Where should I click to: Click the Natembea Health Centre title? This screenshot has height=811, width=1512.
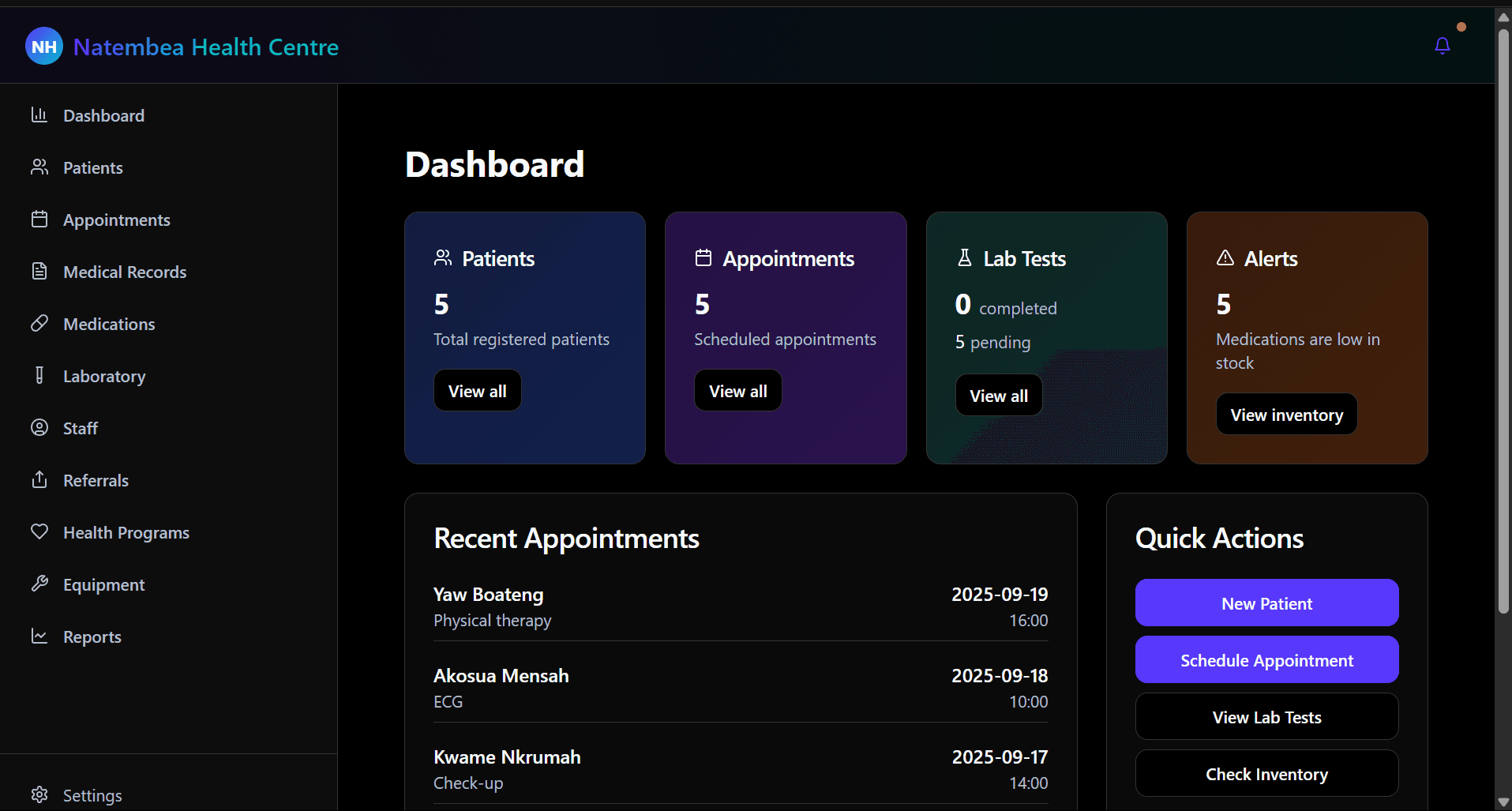206,47
